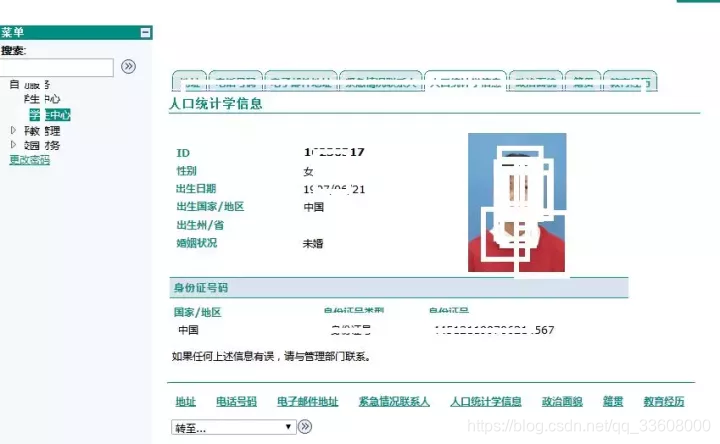This screenshot has width=720, height=444.
Task: Open the 籍贯 link at bottom
Action: (x=613, y=402)
